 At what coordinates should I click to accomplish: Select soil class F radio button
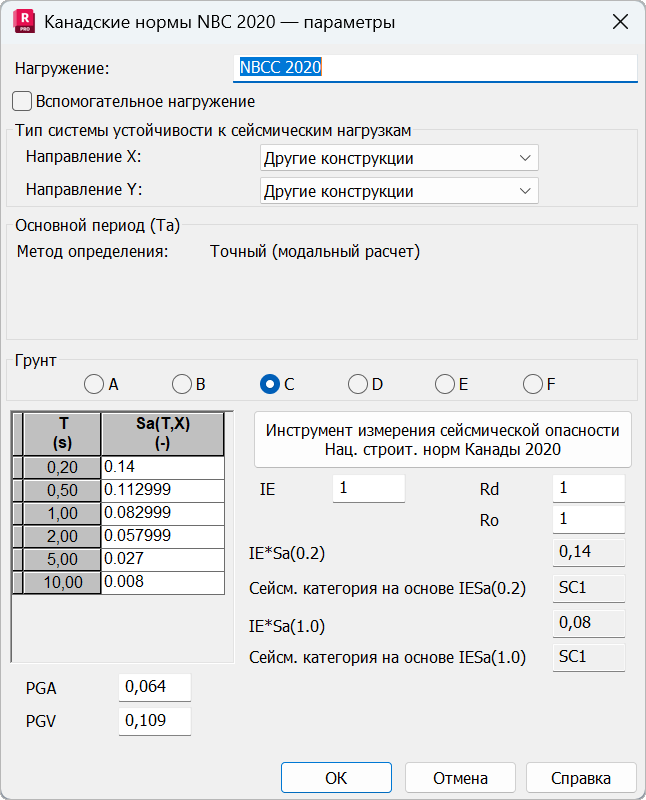pyautogui.click(x=533, y=384)
